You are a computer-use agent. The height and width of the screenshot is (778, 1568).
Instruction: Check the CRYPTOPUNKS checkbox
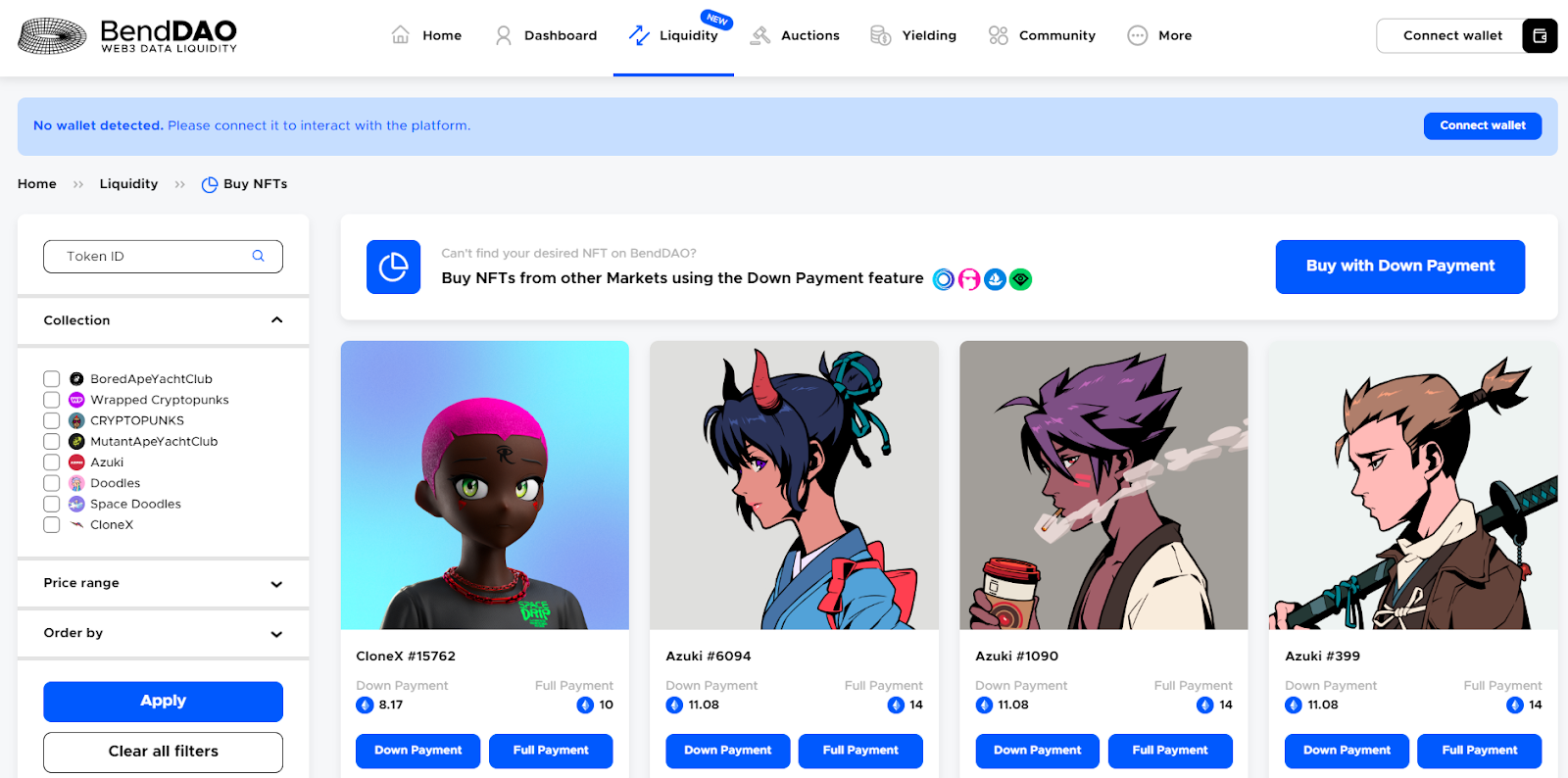(52, 420)
